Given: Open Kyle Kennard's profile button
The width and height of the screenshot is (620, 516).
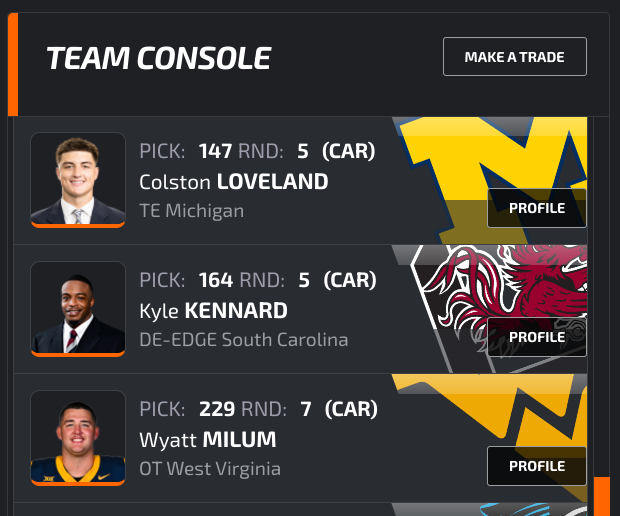Looking at the screenshot, I should click(x=536, y=337).
